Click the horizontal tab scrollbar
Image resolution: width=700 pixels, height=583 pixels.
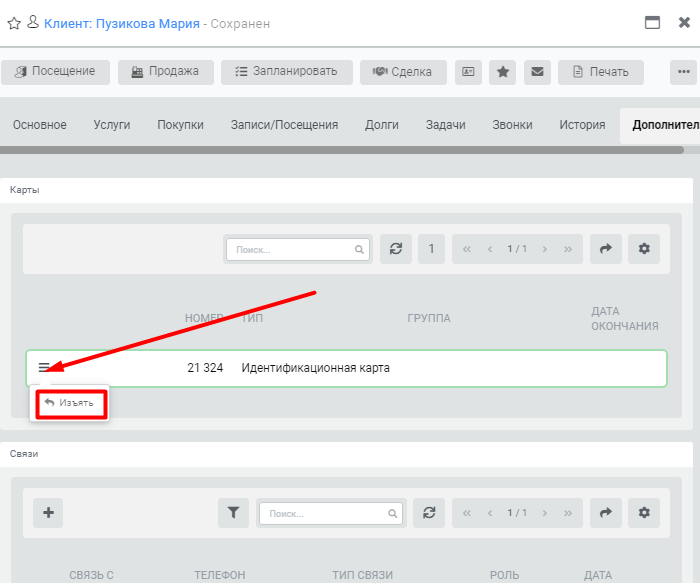(342, 150)
